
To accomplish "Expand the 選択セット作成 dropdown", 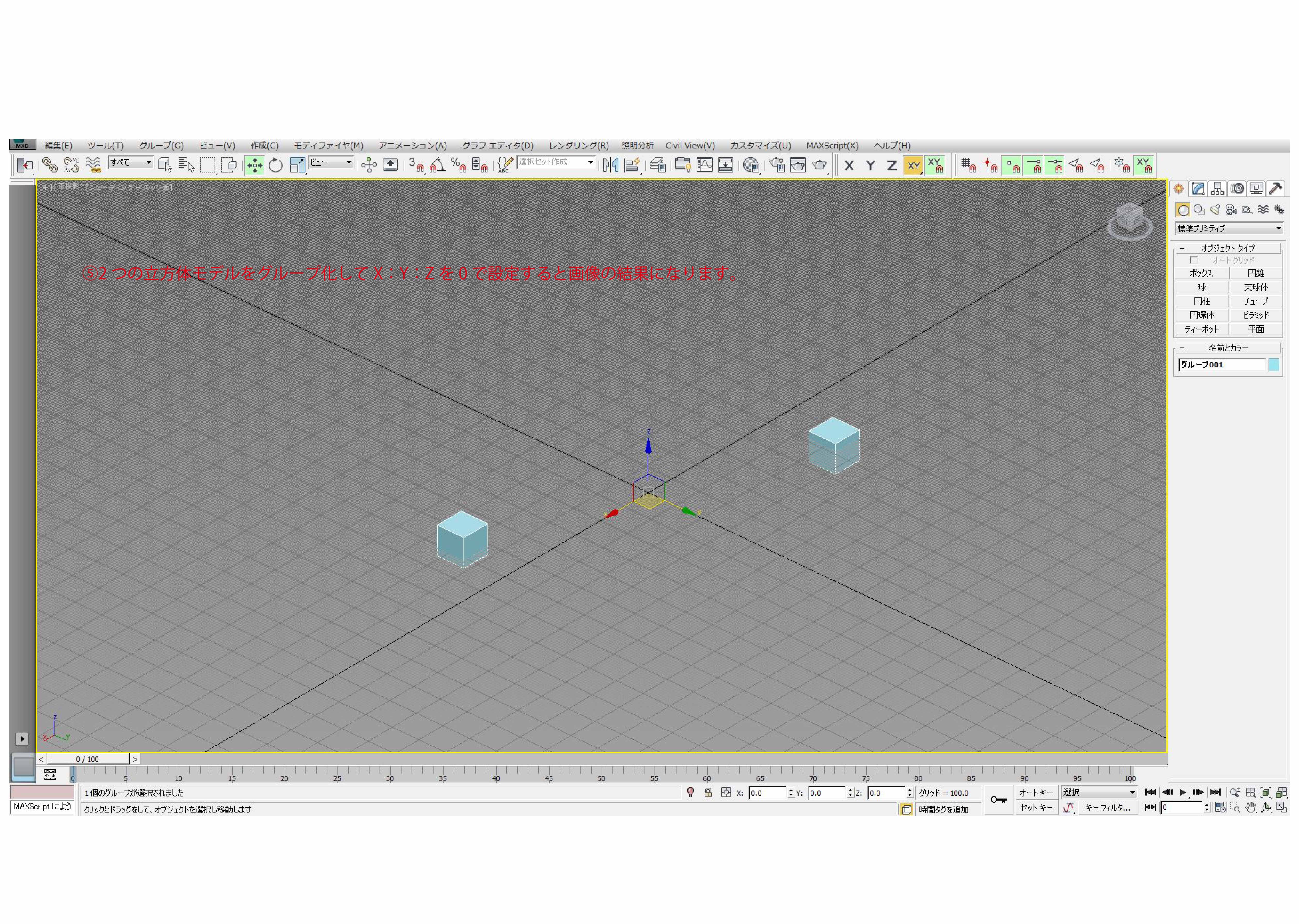I will 590,163.
